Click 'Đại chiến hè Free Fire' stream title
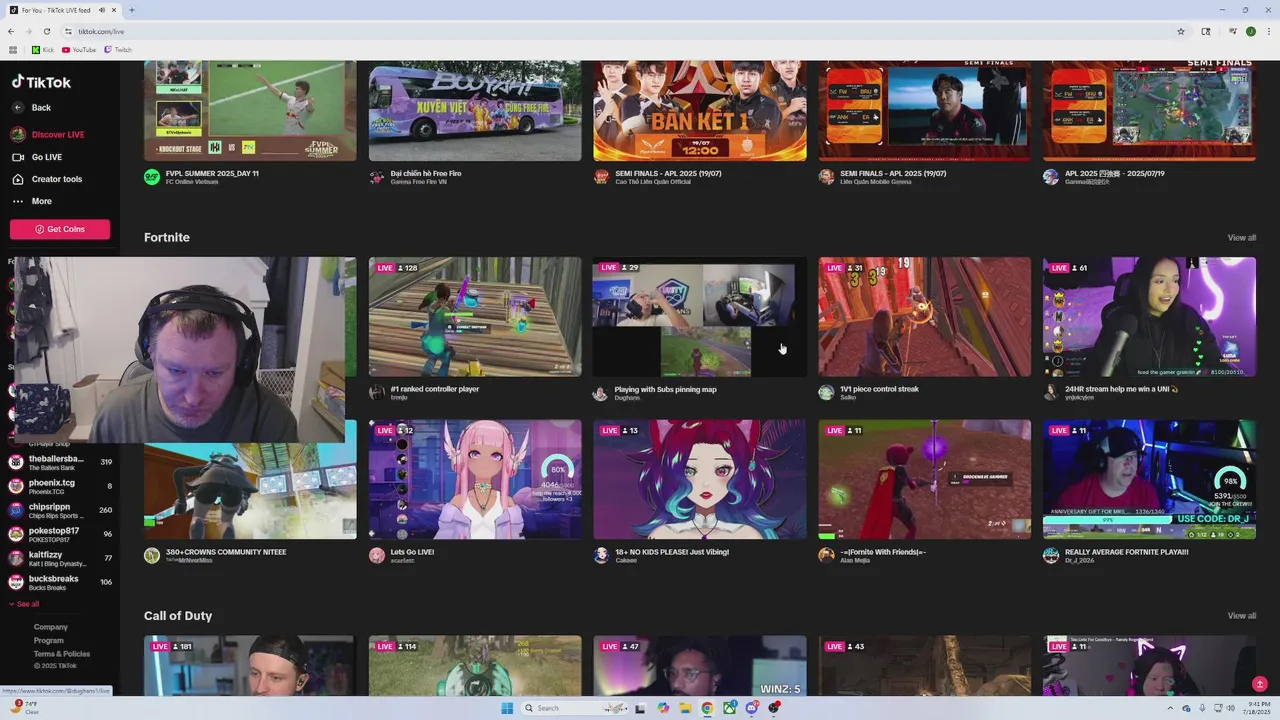Image resolution: width=1280 pixels, height=720 pixels. coord(426,173)
